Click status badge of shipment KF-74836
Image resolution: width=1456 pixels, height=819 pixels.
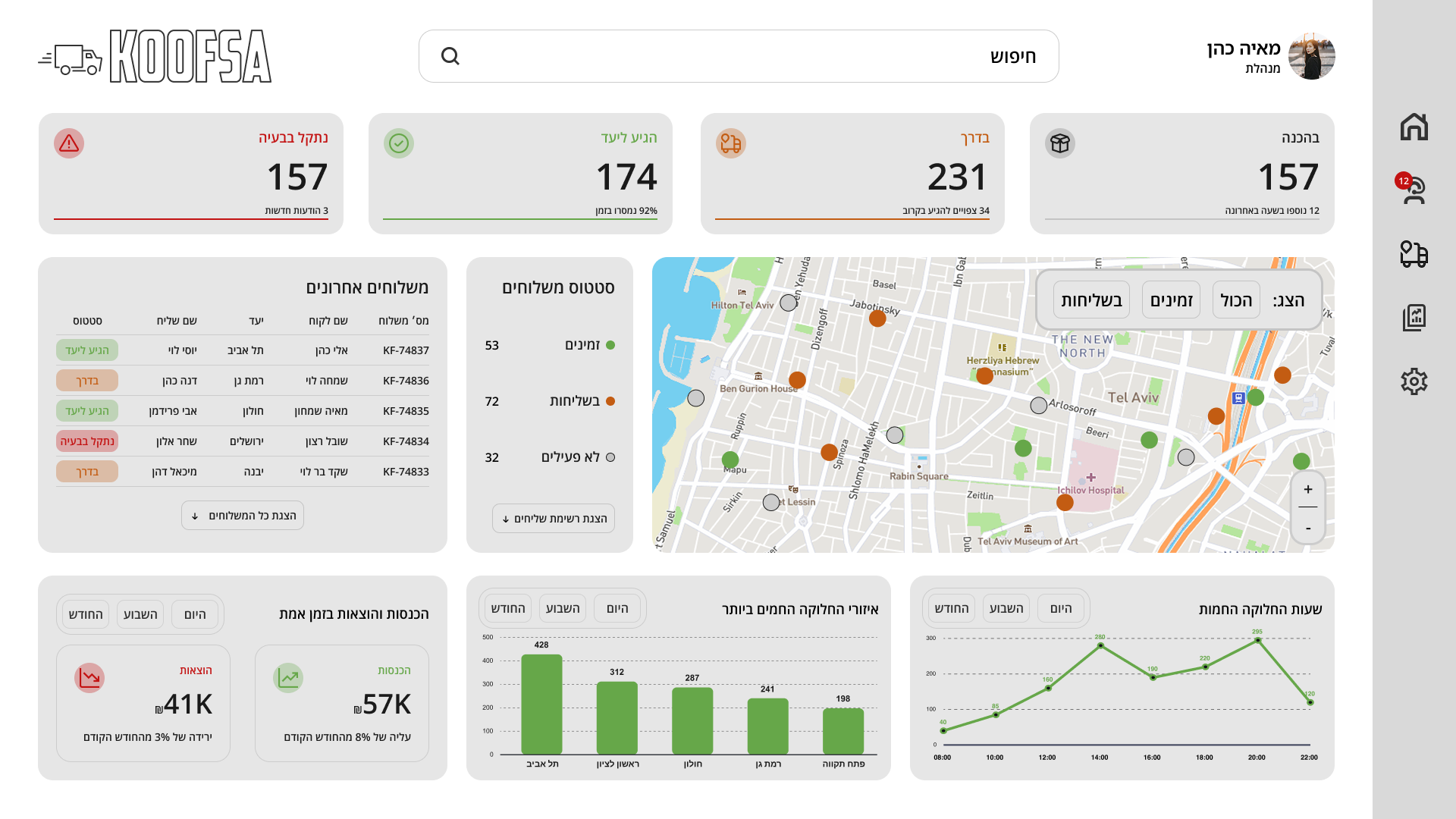87,381
